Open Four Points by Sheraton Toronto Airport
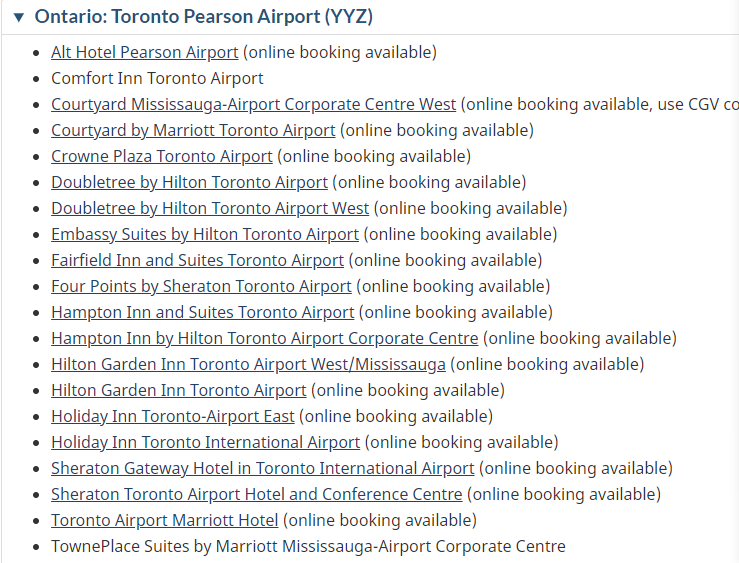Screen dimensions: 739x563 [x=201, y=286]
